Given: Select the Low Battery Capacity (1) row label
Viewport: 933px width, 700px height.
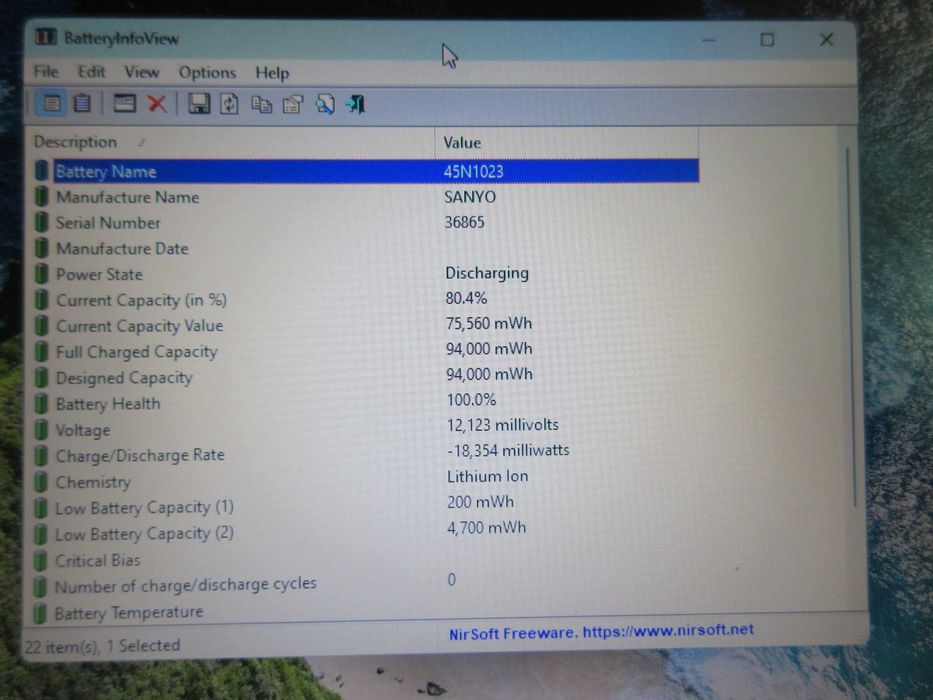Looking at the screenshot, I should click(144, 507).
